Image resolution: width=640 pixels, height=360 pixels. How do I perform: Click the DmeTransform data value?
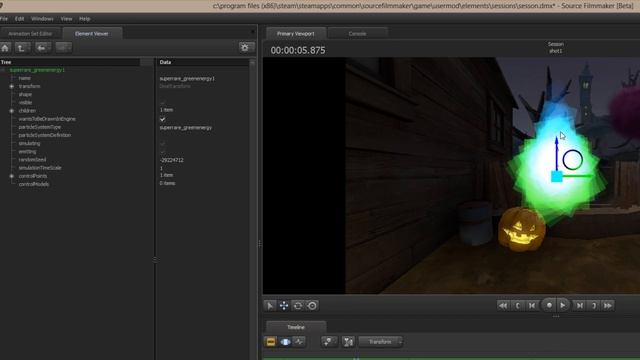click(175, 87)
